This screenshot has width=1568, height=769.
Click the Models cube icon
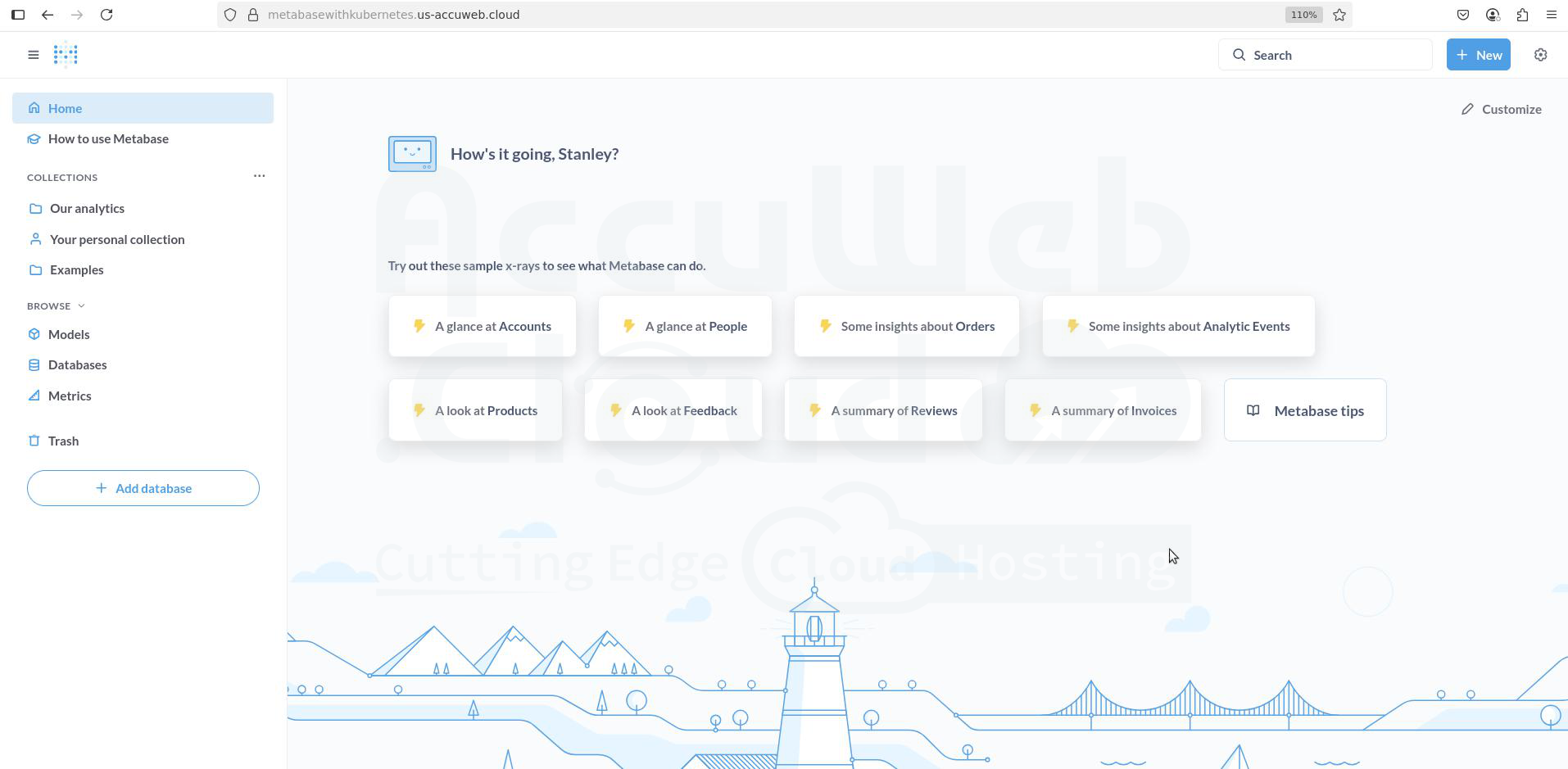(34, 334)
